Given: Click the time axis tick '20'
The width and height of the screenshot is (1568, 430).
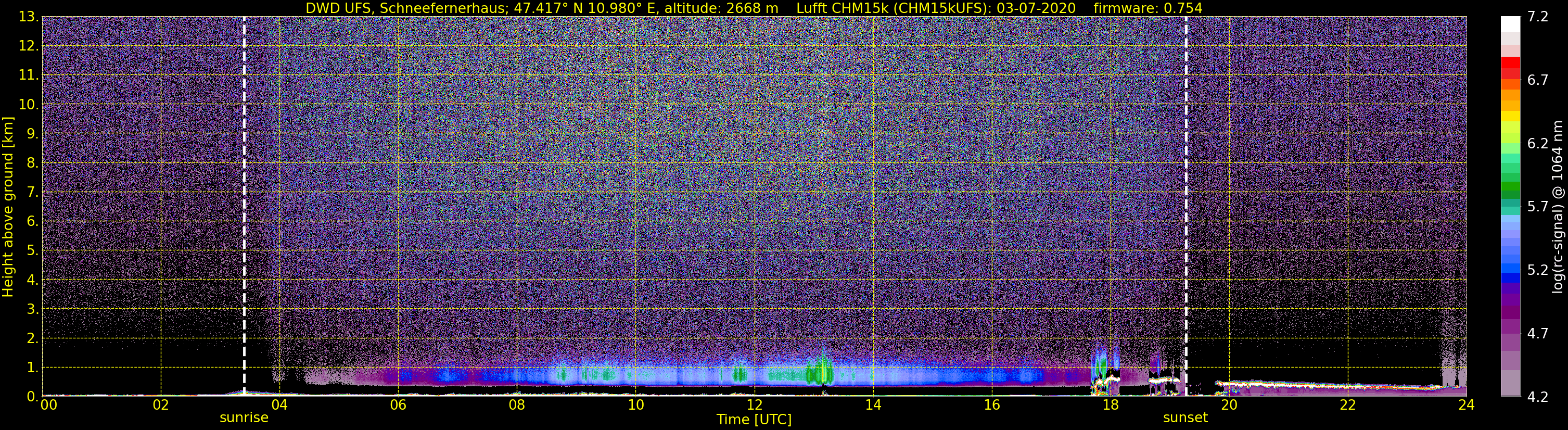Looking at the screenshot, I should tap(1229, 404).
